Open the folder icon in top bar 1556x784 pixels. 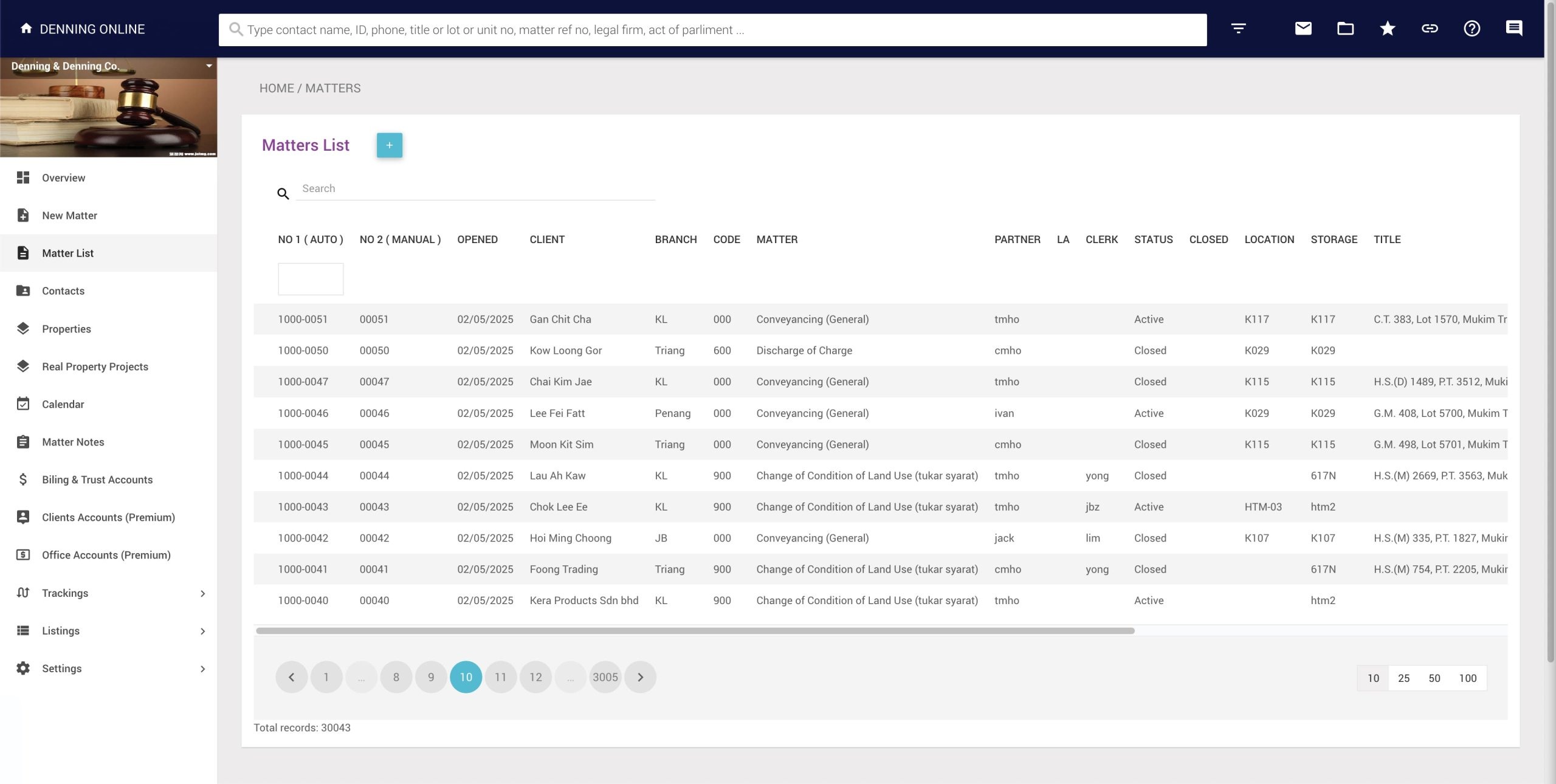point(1345,29)
